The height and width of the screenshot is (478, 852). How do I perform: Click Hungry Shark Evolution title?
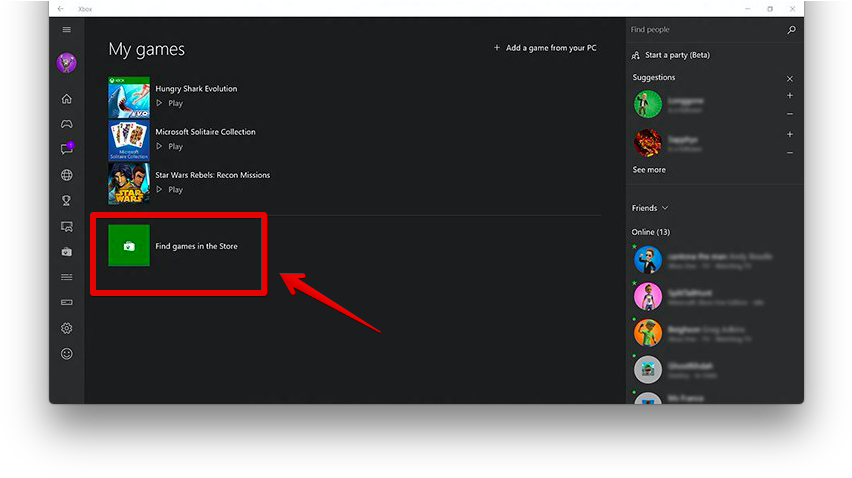pyautogui.click(x=196, y=89)
